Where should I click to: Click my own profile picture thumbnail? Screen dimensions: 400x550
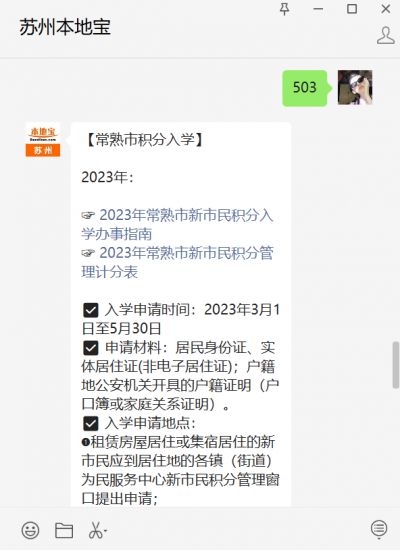point(355,88)
